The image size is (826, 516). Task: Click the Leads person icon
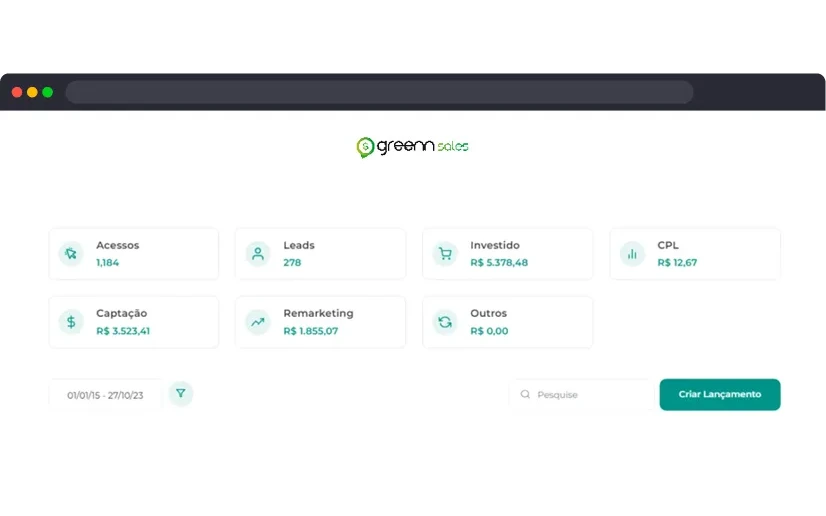tap(258, 254)
